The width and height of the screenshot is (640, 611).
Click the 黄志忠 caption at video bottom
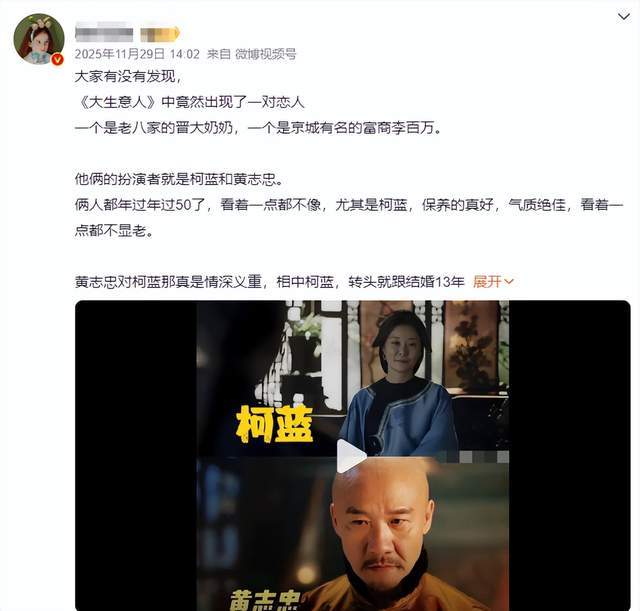click(x=265, y=600)
